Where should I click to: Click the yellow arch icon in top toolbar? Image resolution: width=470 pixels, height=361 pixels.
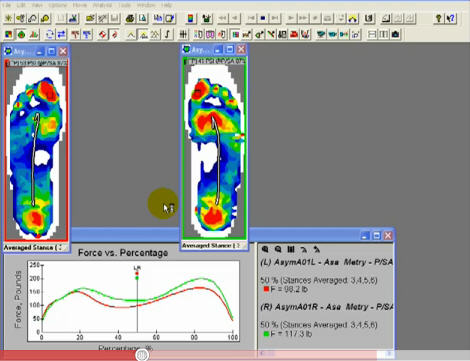point(352,18)
